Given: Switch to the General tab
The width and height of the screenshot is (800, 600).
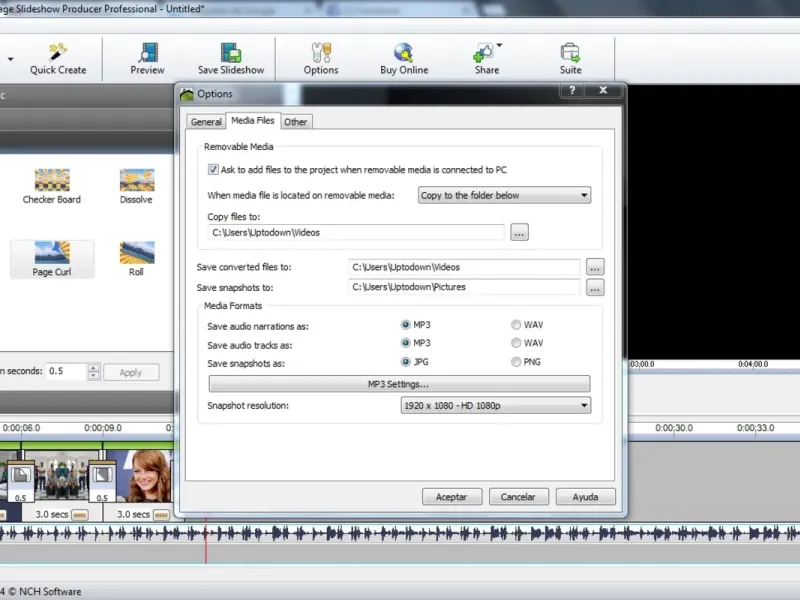Looking at the screenshot, I should 206,122.
